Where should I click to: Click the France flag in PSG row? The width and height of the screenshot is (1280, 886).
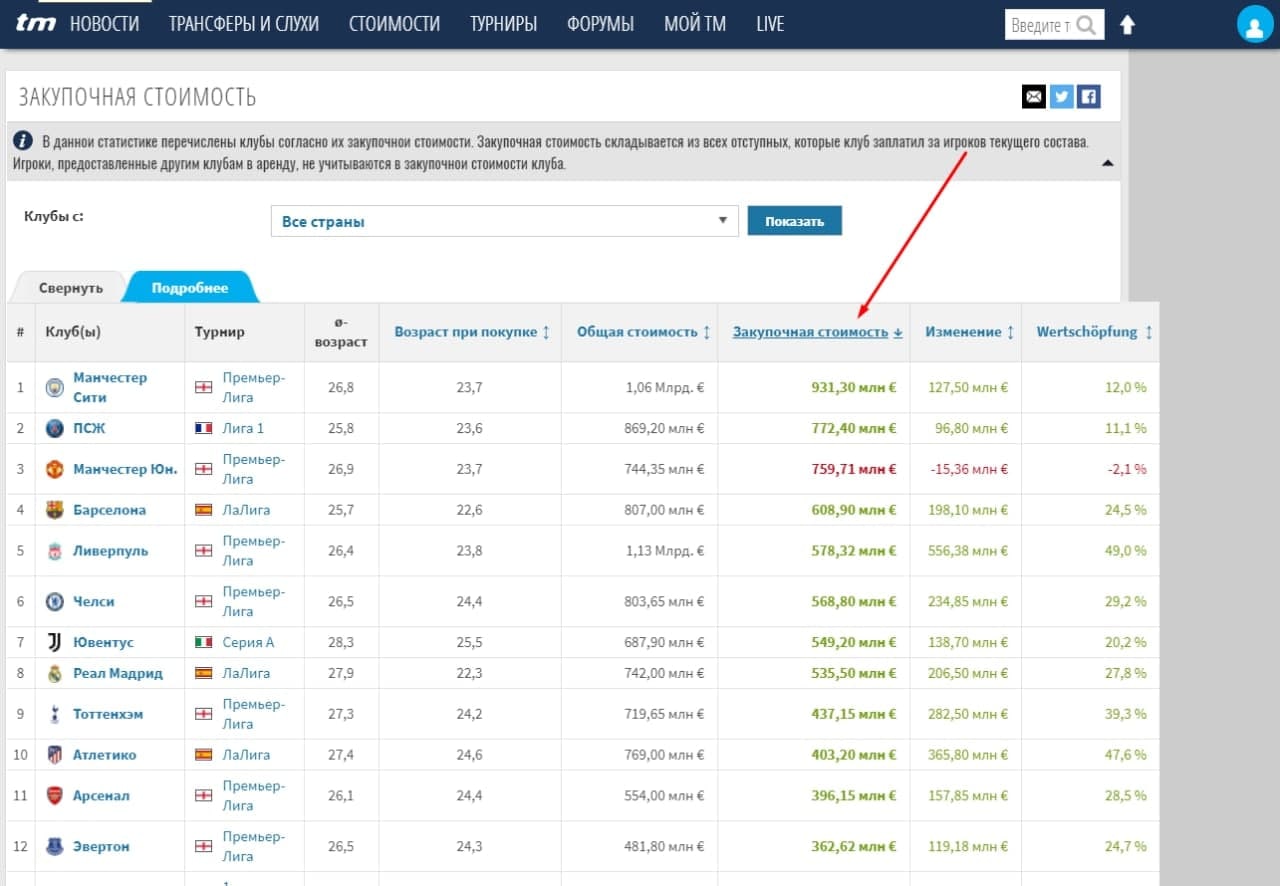pyautogui.click(x=203, y=428)
